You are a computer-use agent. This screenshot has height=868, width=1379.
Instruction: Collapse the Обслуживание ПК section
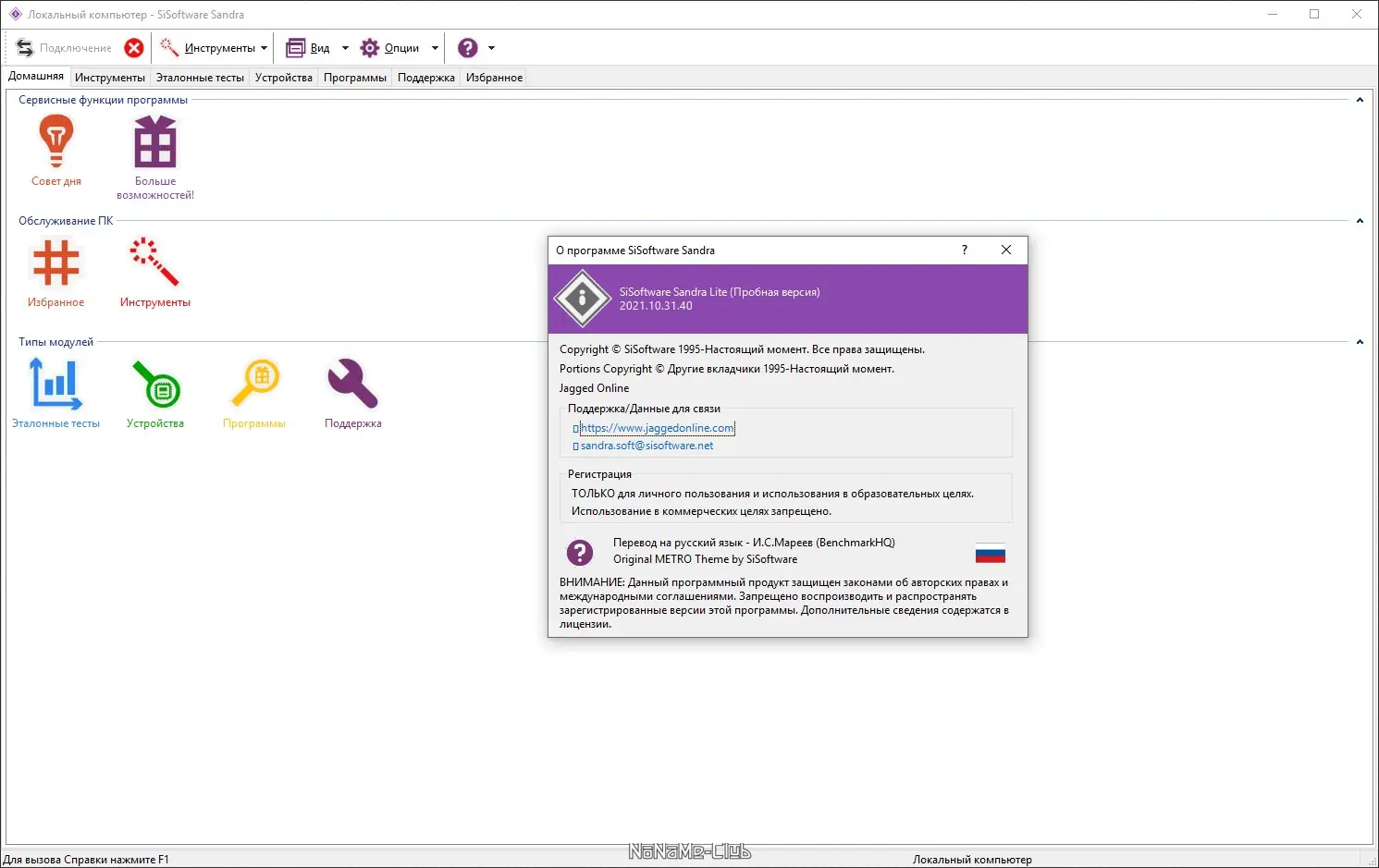[1360, 221]
